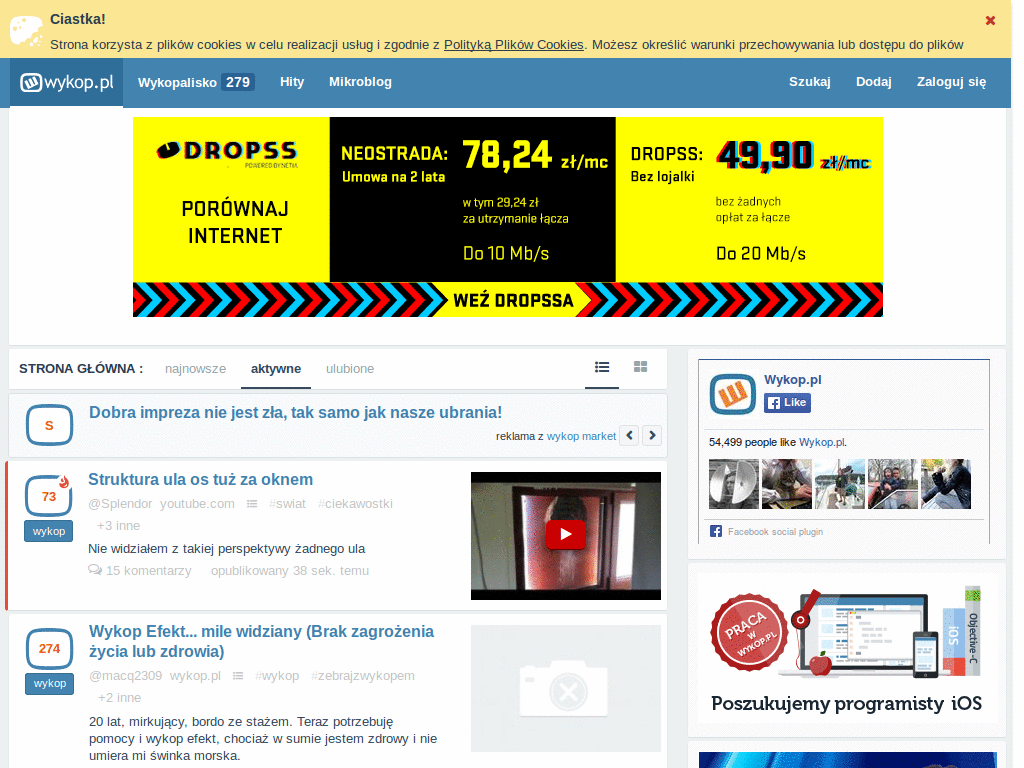Vote wykop on Wykop Efekt post
This screenshot has height=768, width=1024.
(x=50, y=683)
